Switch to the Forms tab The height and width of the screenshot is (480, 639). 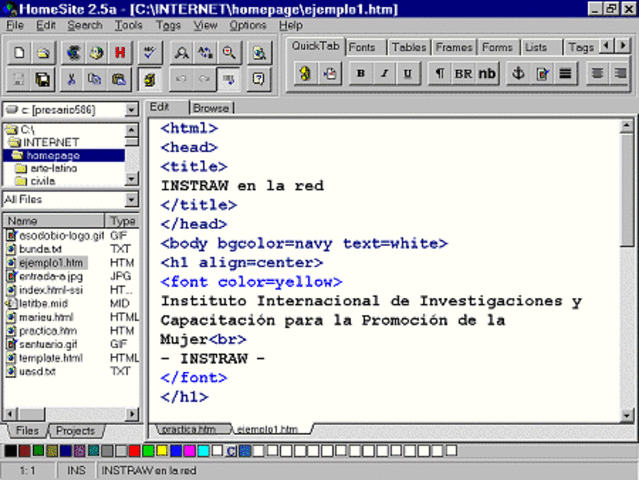pos(497,47)
